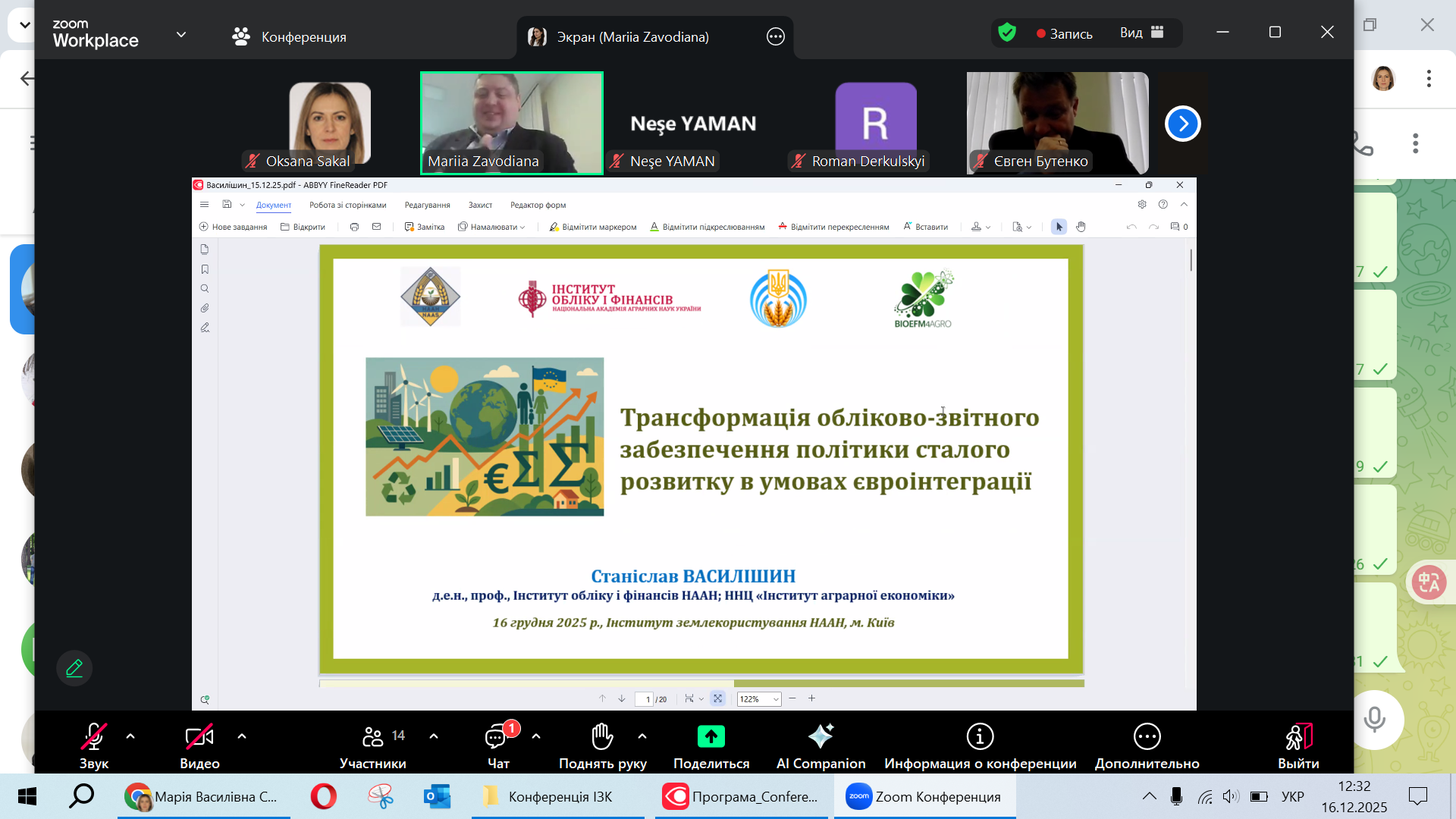Expand video options arrow next to Видео
This screenshot has width=1456, height=819.
click(x=242, y=736)
